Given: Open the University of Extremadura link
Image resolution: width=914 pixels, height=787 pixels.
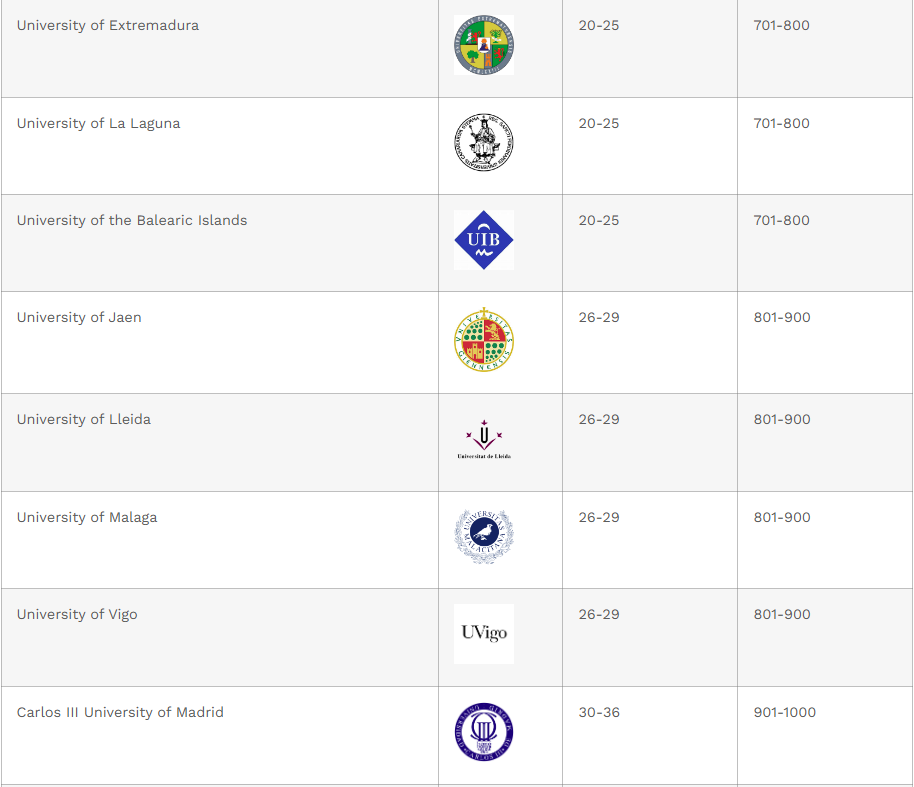Looking at the screenshot, I should (108, 25).
